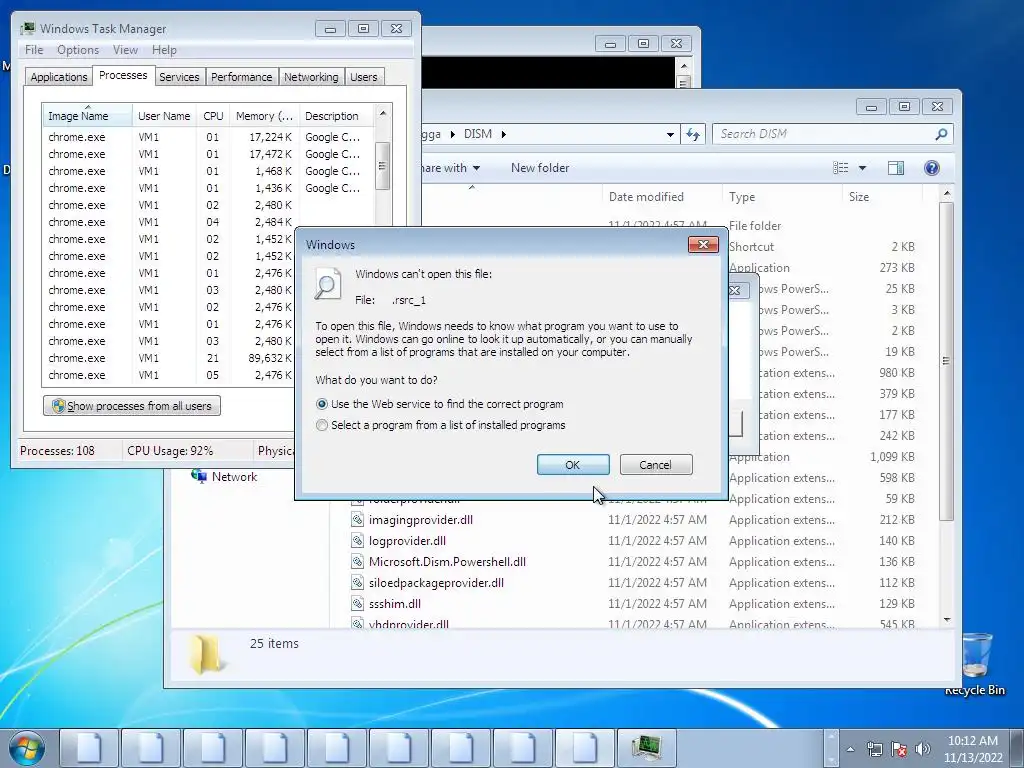Close the Windows can't open file dialog
Screen dimensions: 1024x768
tap(703, 244)
